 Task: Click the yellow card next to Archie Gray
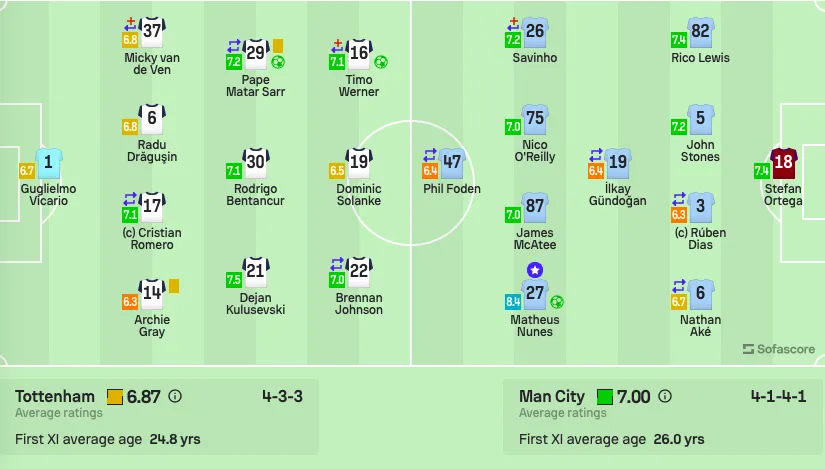174,286
